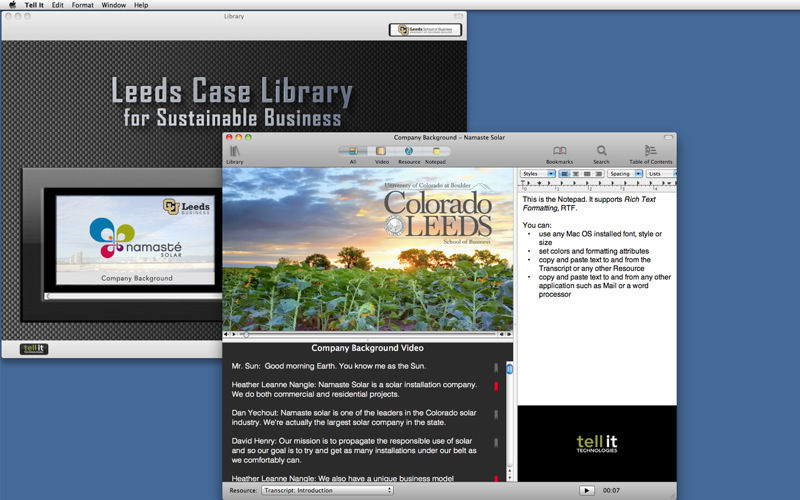Image resolution: width=800 pixels, height=500 pixels.
Task: Click the Company Background Video heading
Action: pyautogui.click(x=367, y=348)
